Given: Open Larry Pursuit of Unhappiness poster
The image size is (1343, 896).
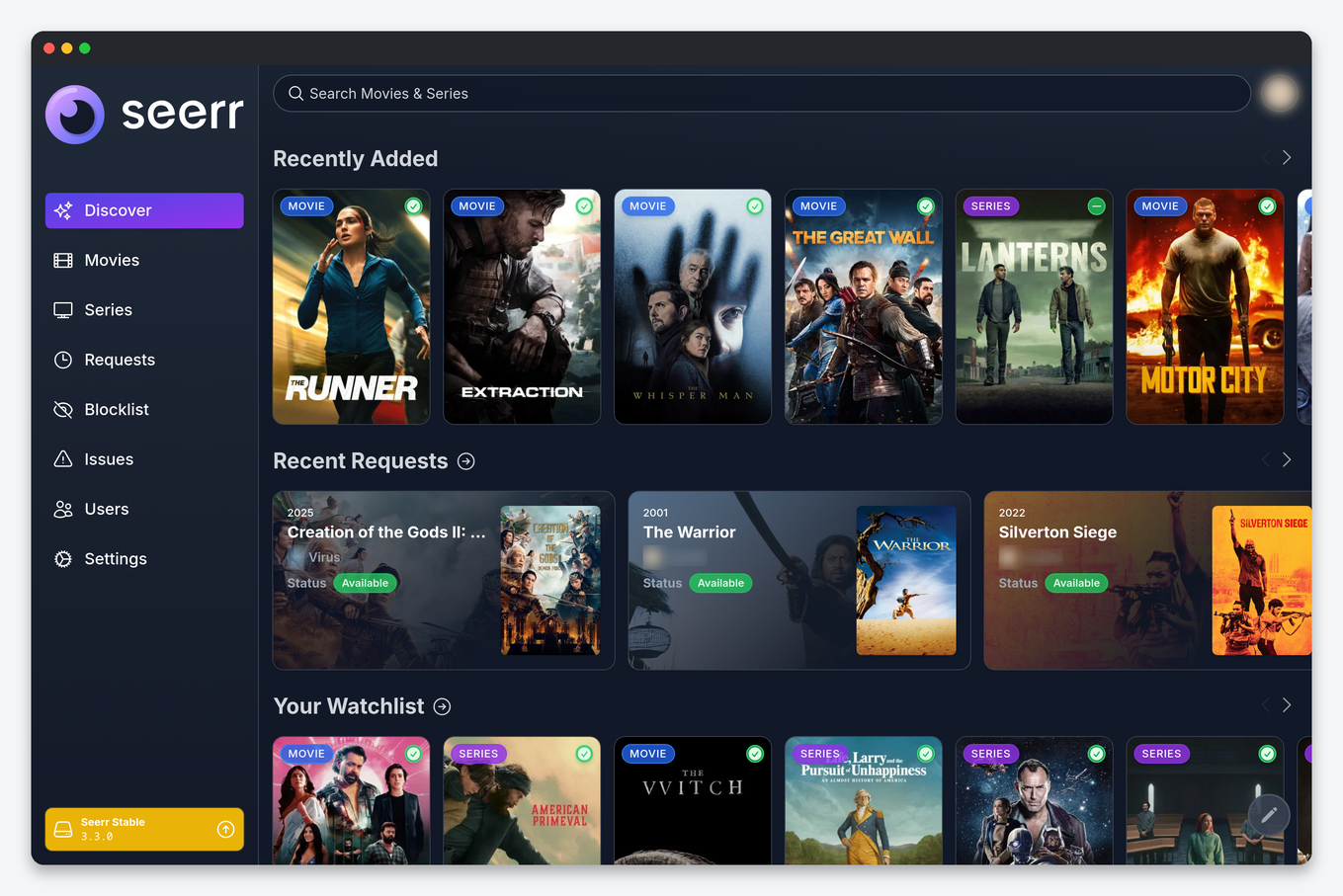Looking at the screenshot, I should click(864, 800).
